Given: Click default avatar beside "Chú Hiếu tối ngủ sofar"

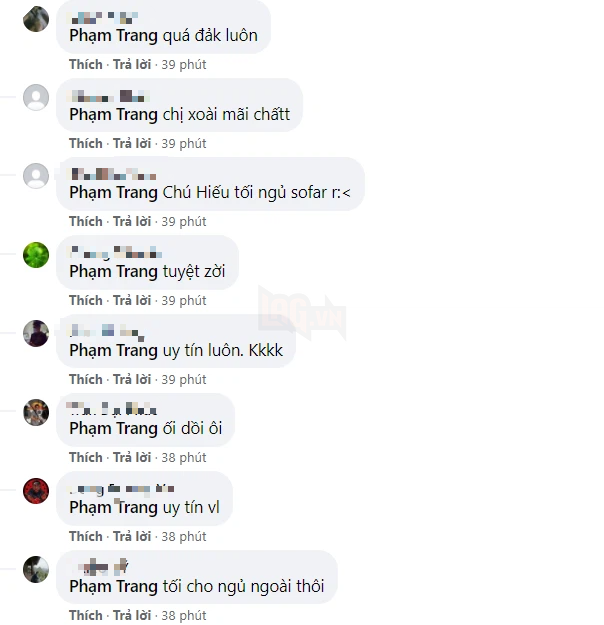Looking at the screenshot, I should 36,176.
